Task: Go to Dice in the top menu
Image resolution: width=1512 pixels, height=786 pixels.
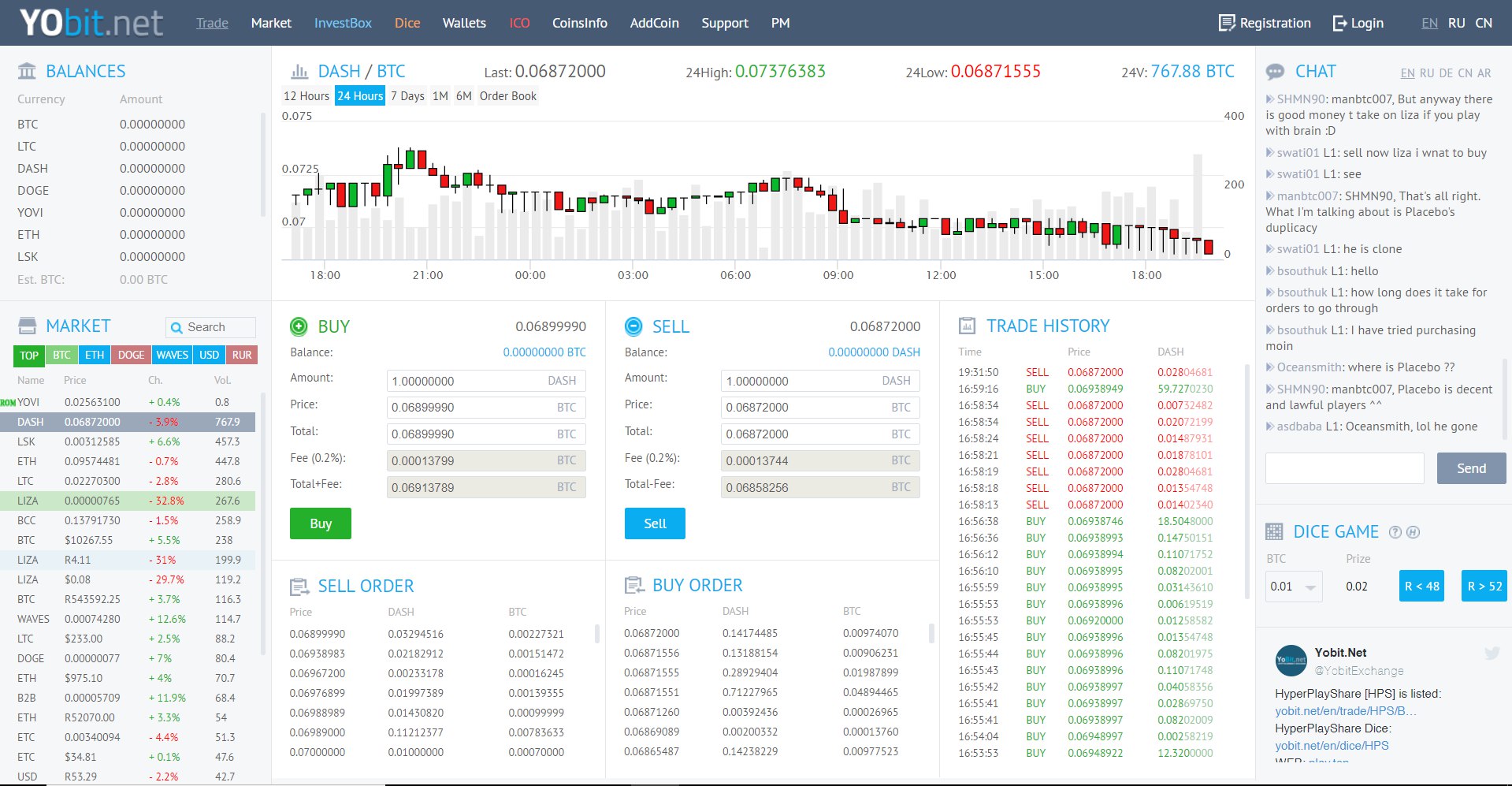Action: (x=407, y=23)
